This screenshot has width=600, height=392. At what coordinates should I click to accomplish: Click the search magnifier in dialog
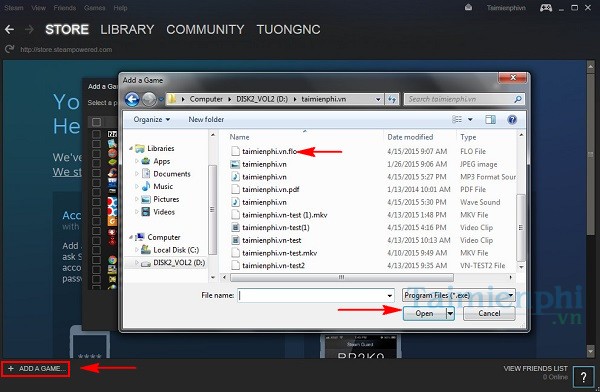pyautogui.click(x=518, y=99)
